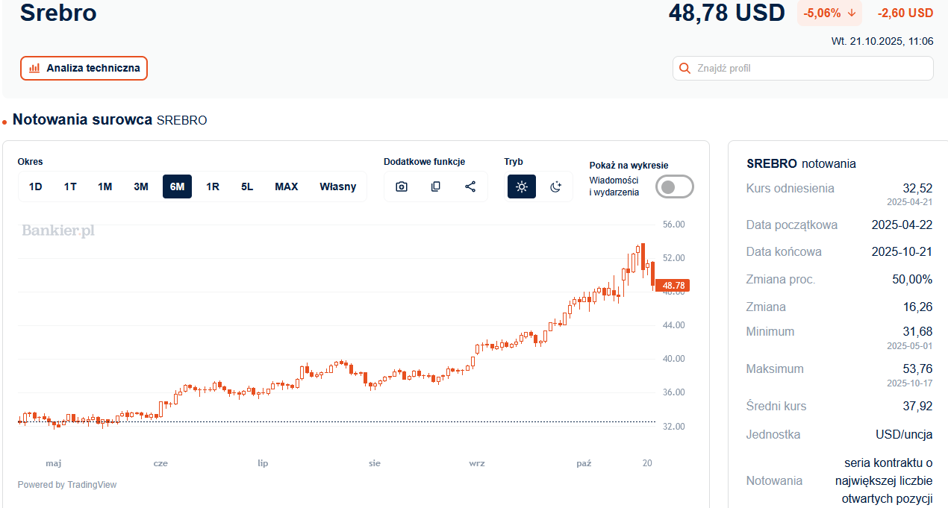
Task: Select the active 6M period
Action: (177, 187)
